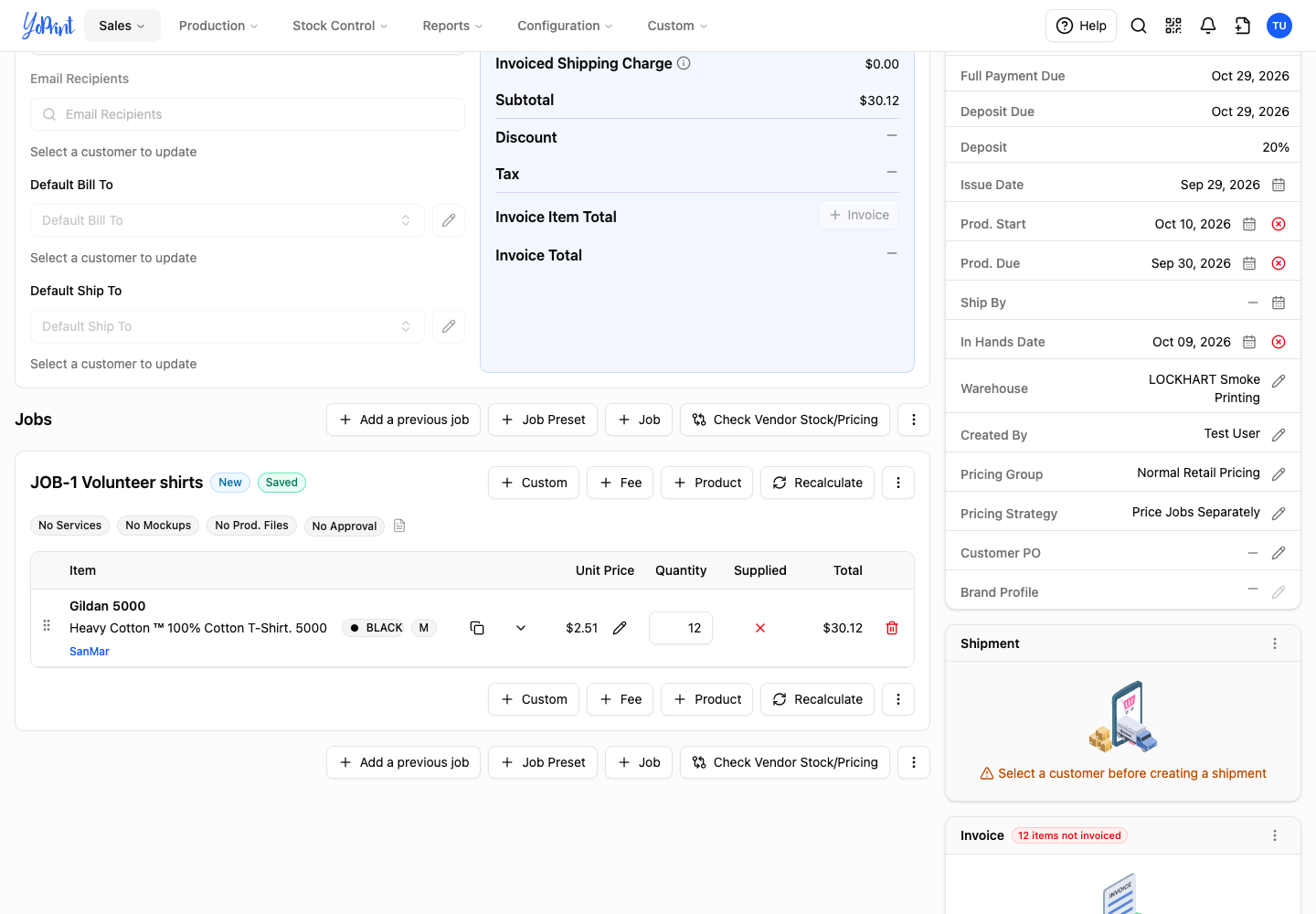This screenshot has width=1316, height=914.
Task: Expand the Gildan 5000 item details
Action: click(x=521, y=628)
